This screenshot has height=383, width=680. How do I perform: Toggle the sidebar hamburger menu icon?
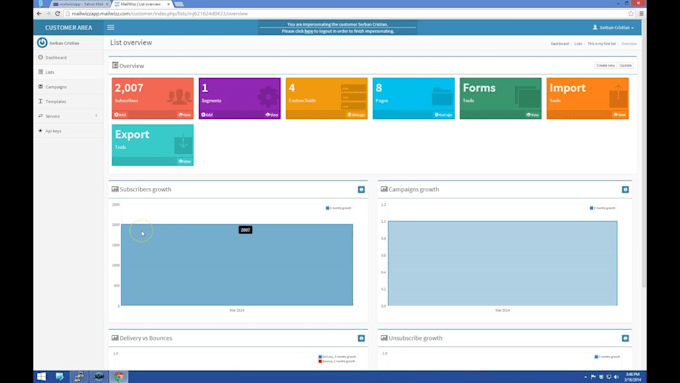pos(111,27)
